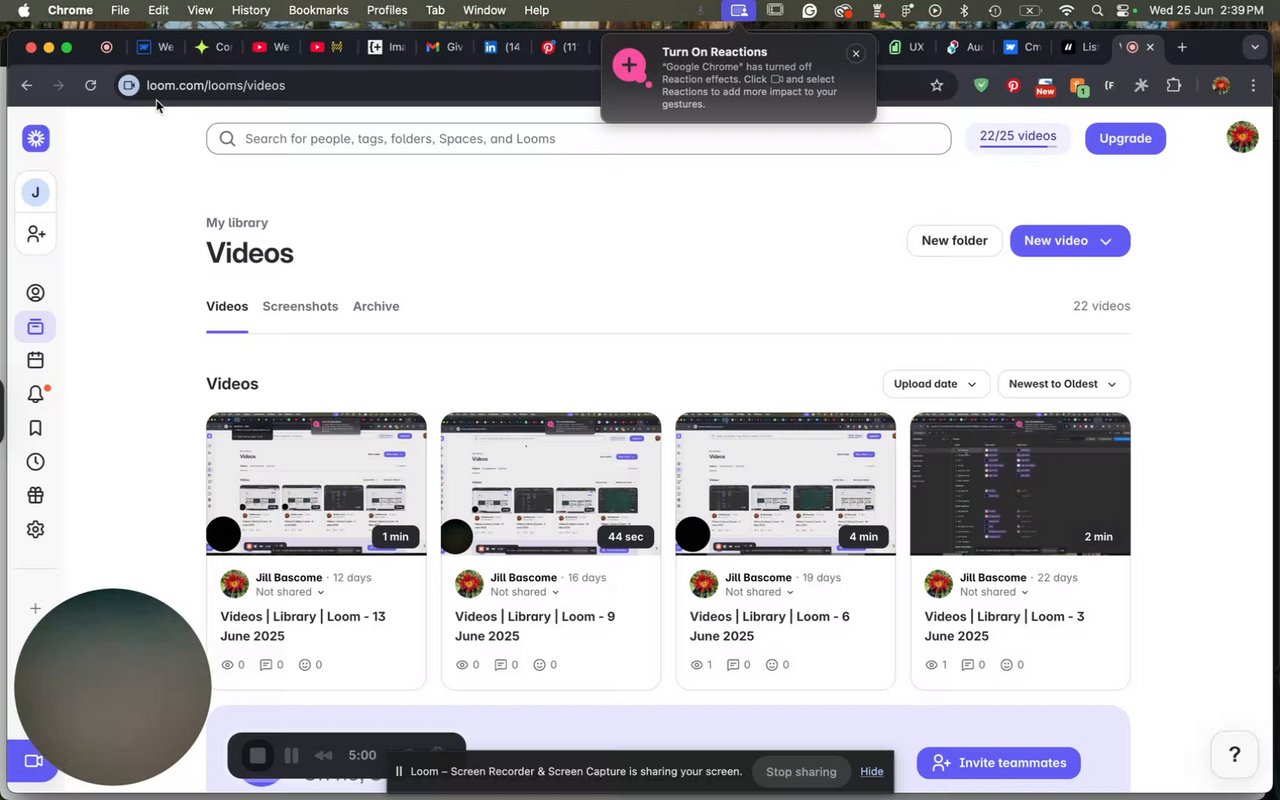Pause the recording with pause button
1280x800 pixels.
(291, 756)
